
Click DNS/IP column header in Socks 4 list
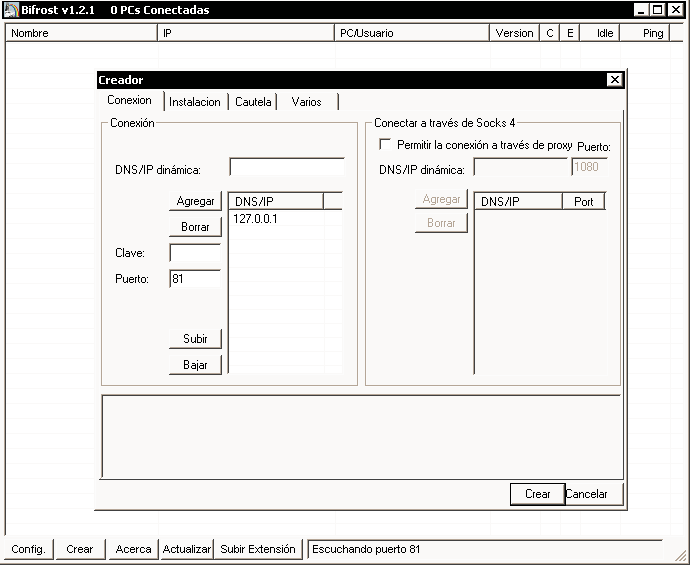[x=518, y=202]
